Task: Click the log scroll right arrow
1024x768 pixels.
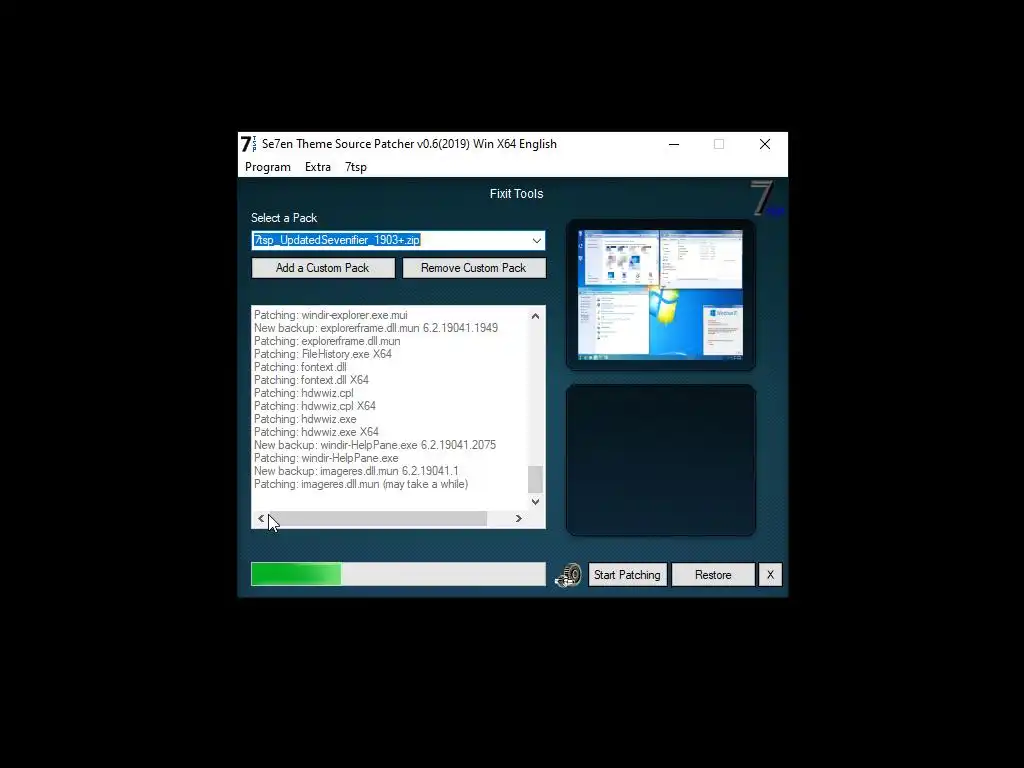Action: pyautogui.click(x=519, y=519)
